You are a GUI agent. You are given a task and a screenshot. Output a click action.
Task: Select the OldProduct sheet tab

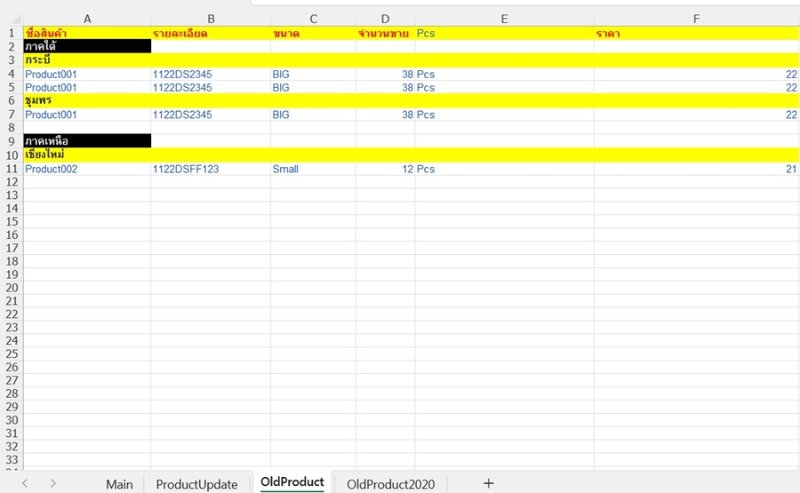click(x=292, y=483)
